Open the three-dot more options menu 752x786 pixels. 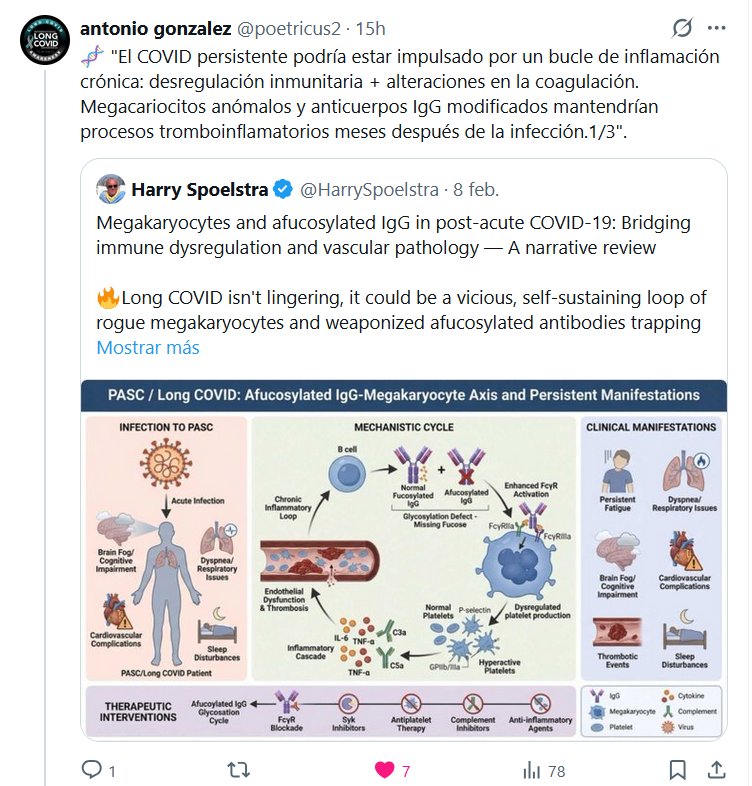click(x=717, y=28)
